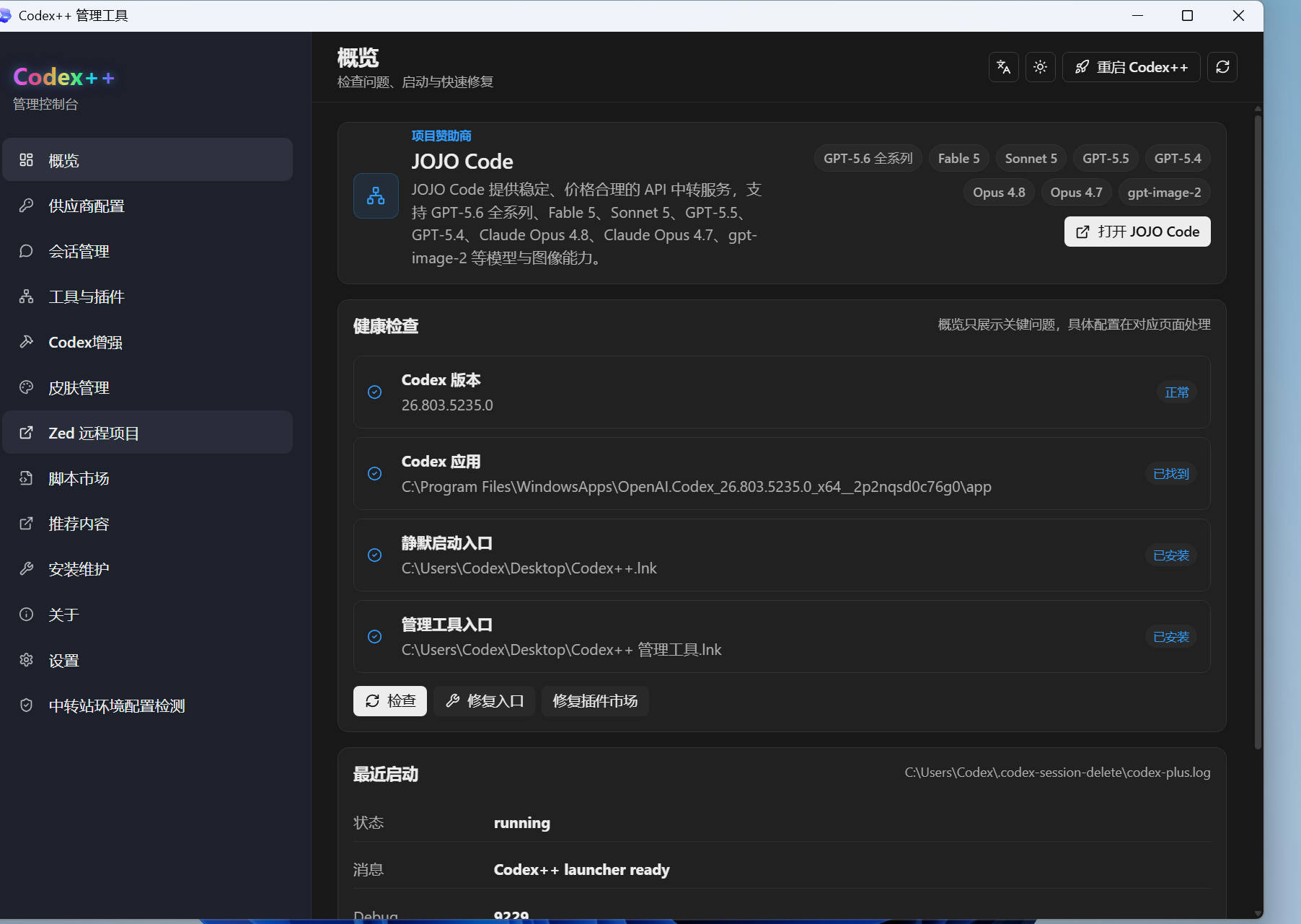Click the Codex++ launcher ready message
Viewport: 1301px width, 924px height.
pos(582,870)
